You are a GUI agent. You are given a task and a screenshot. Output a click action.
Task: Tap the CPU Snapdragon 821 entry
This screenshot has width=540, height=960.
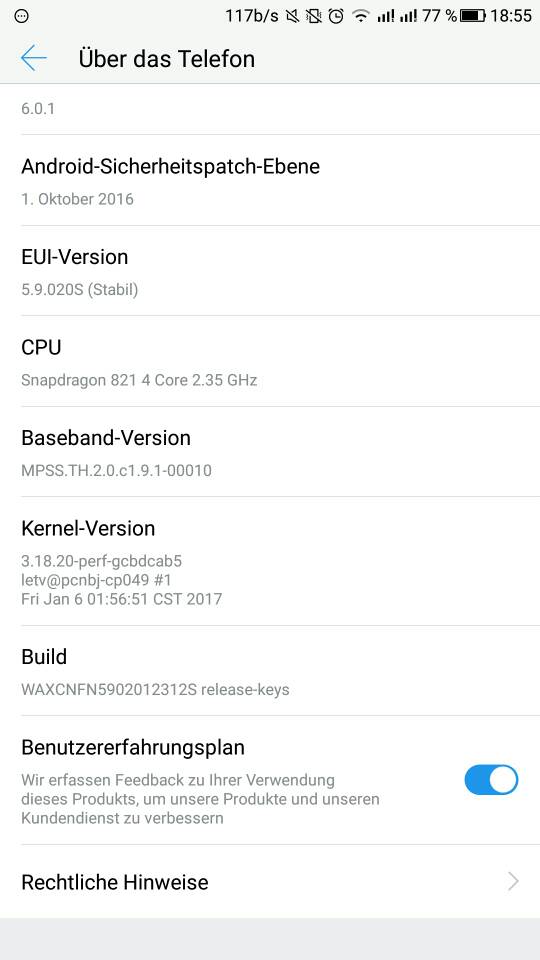click(270, 361)
